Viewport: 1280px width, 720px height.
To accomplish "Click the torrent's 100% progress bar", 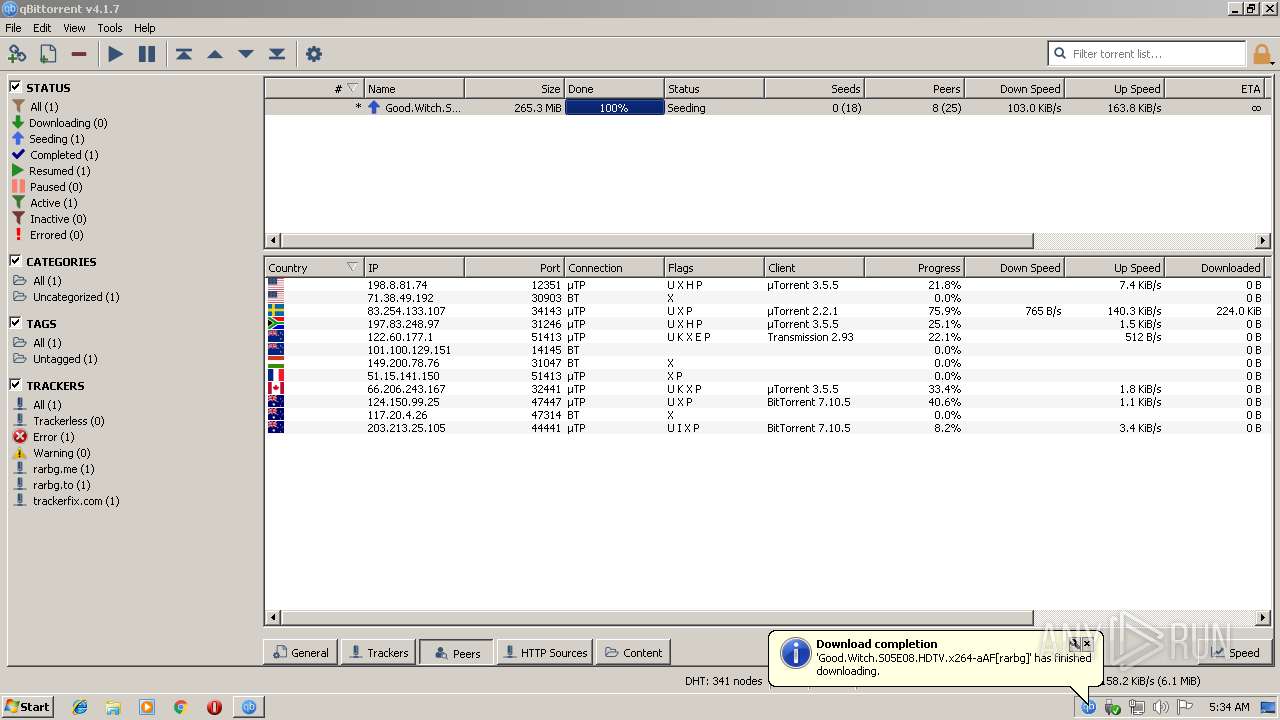I will (614, 107).
